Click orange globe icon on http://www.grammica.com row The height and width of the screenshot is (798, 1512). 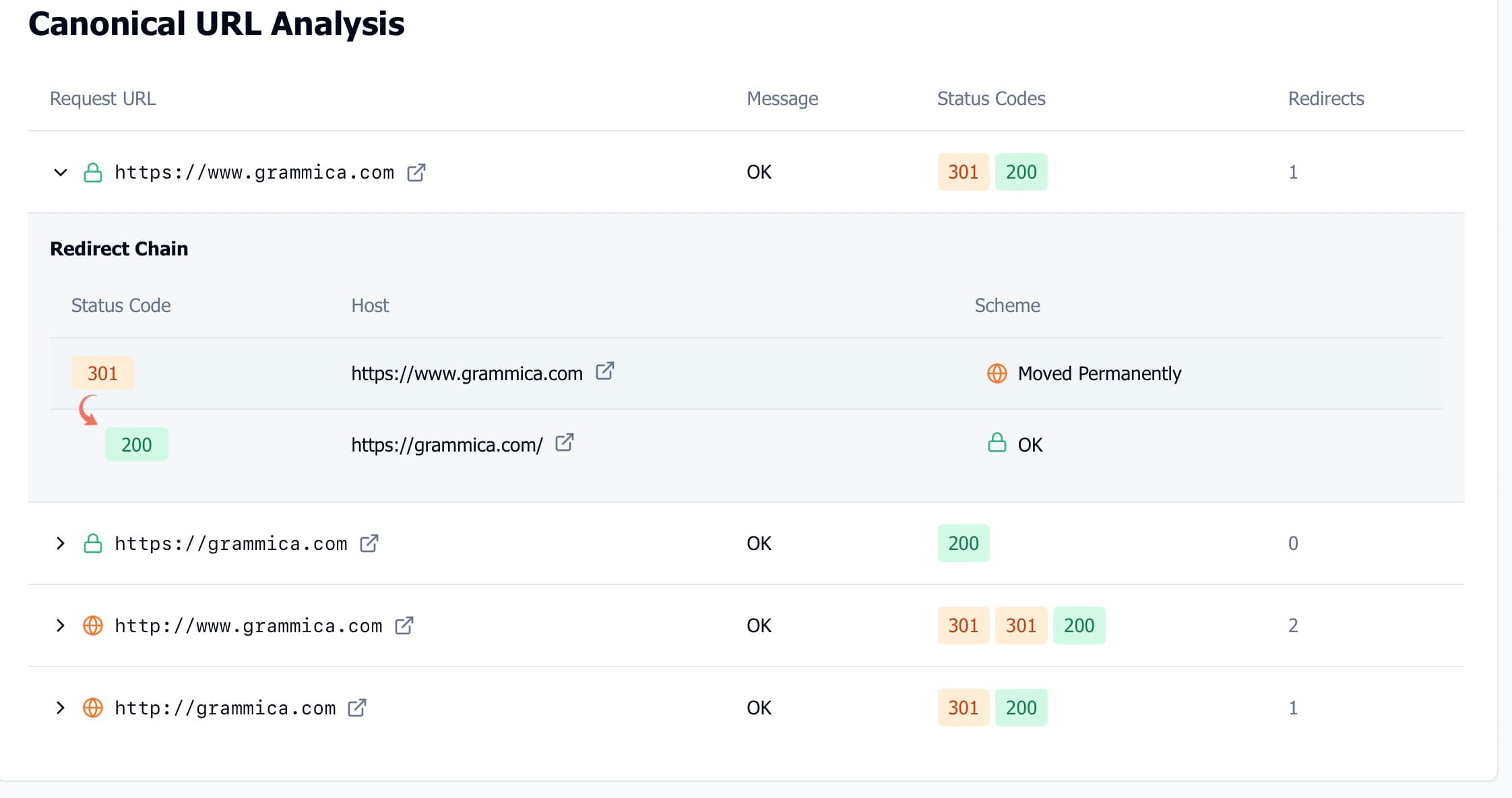click(93, 625)
